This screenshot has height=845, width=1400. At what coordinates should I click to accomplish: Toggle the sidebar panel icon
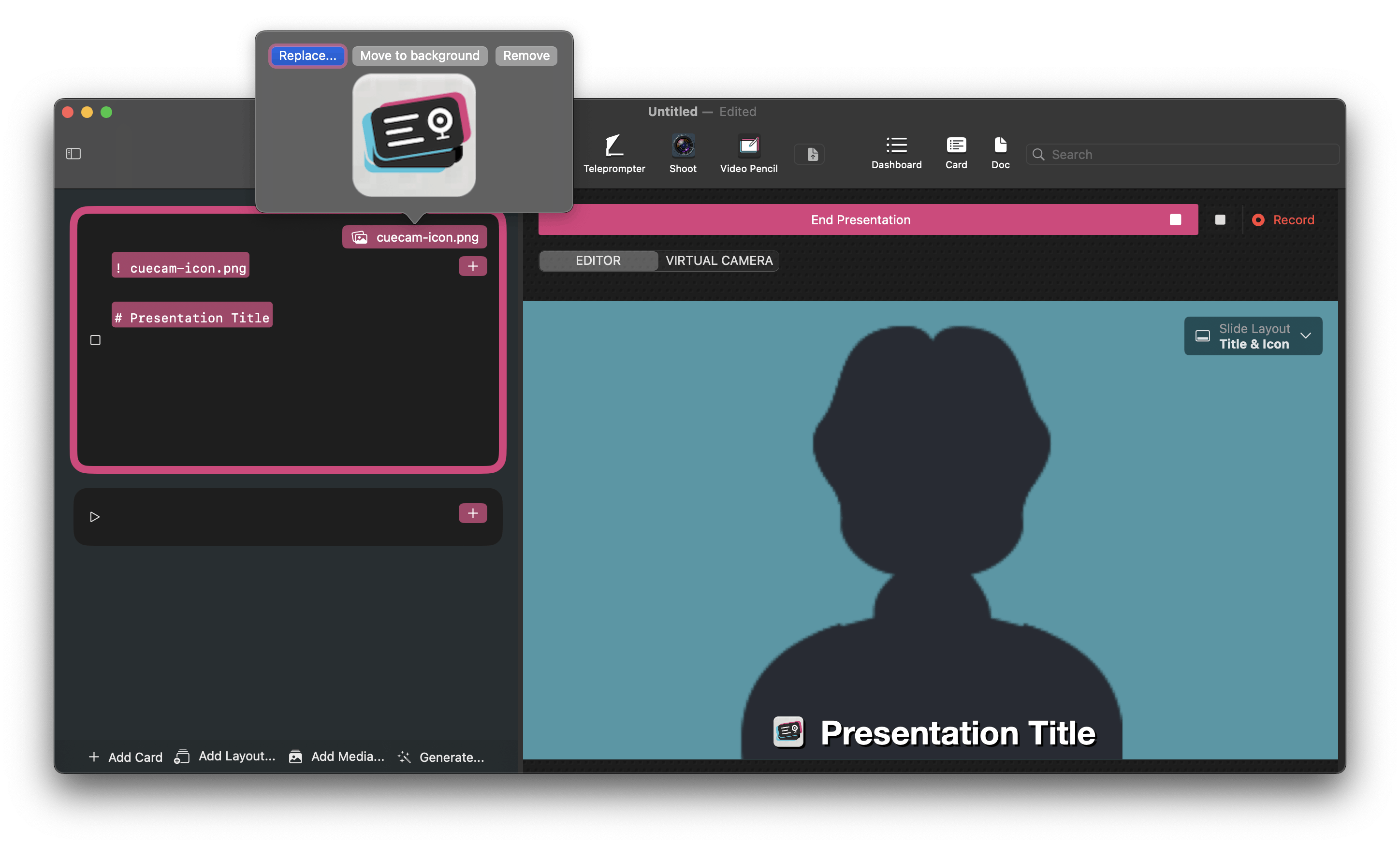73,153
